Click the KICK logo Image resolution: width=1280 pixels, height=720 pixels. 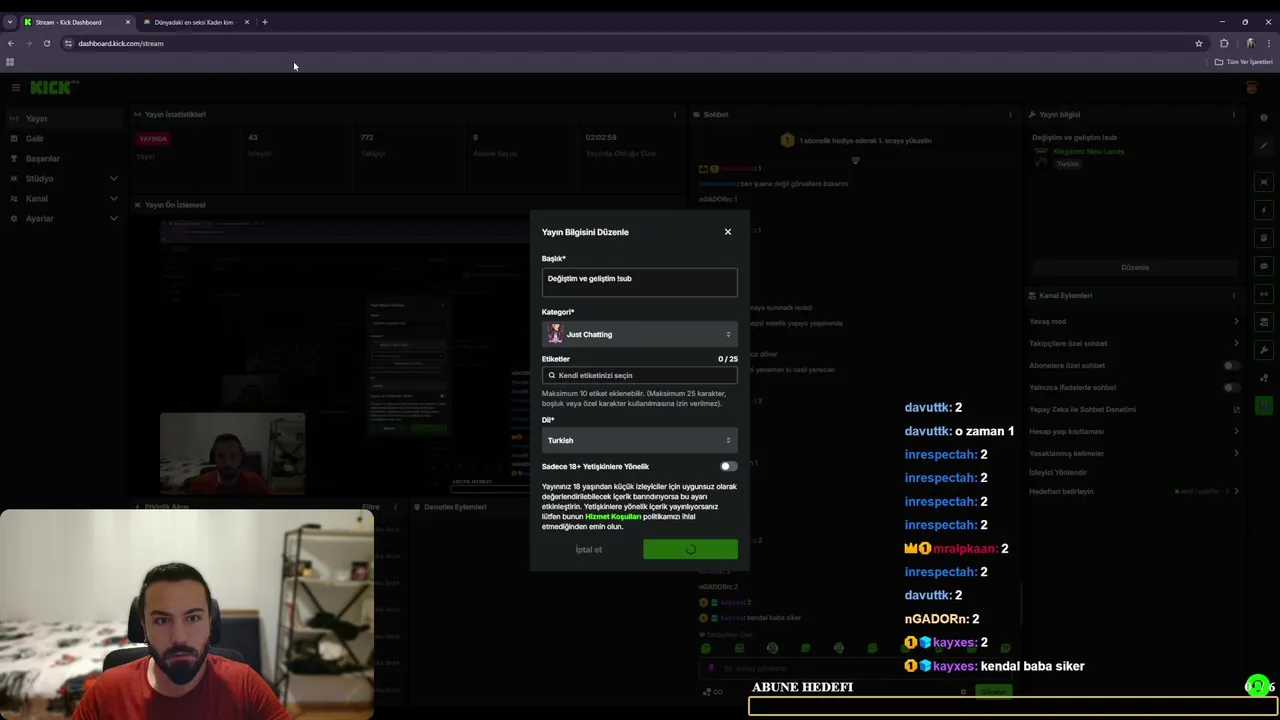pyautogui.click(x=53, y=88)
